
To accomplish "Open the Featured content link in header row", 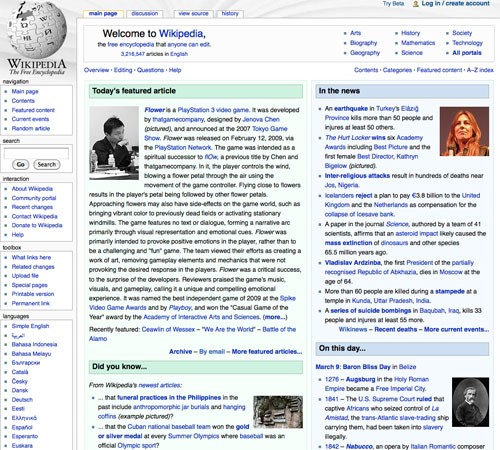I will 439,70.
